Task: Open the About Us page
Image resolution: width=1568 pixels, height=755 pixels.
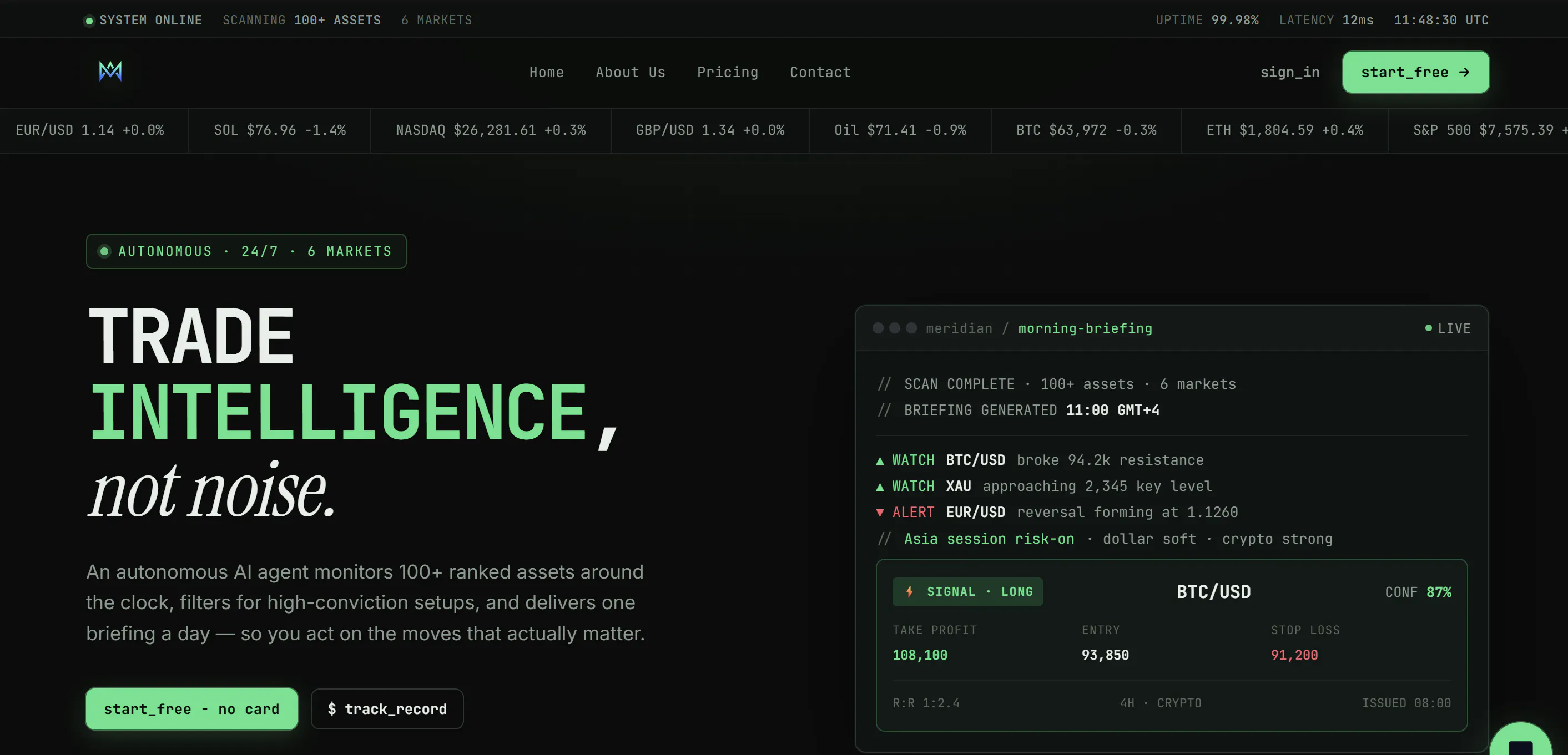Action: pos(630,73)
